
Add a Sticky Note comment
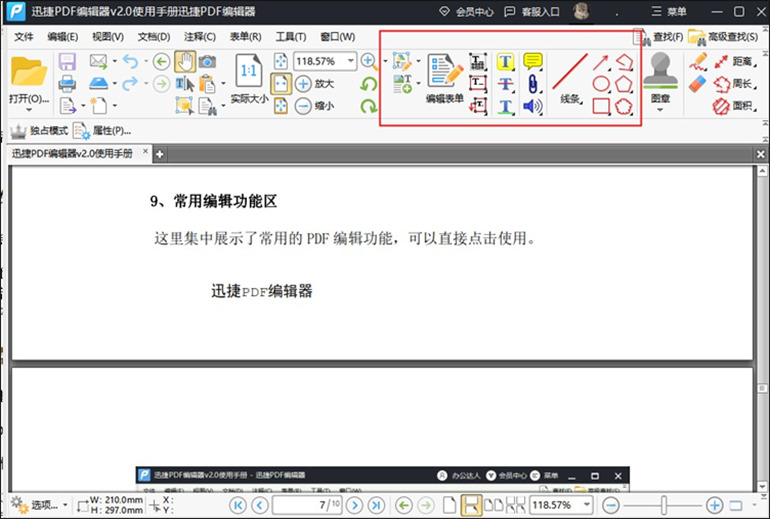click(x=532, y=61)
